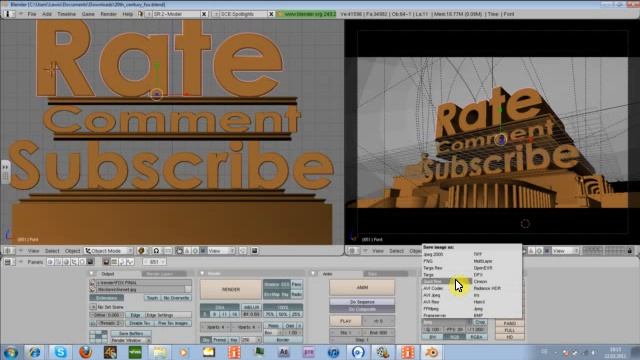This screenshot has width=640, height=360.
Task: Click the window type icon of buttons panel
Action: [8, 262]
